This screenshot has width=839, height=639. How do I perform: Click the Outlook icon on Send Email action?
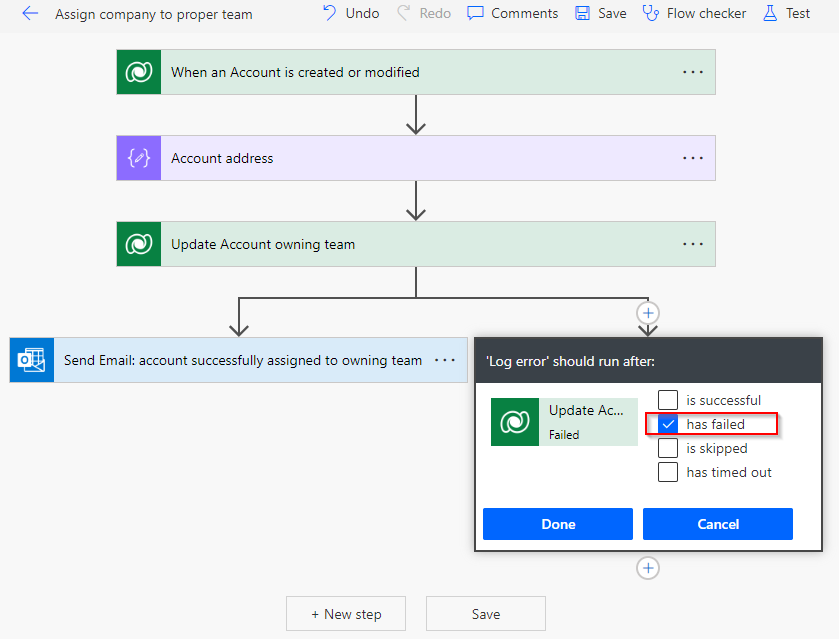[x=31, y=360]
